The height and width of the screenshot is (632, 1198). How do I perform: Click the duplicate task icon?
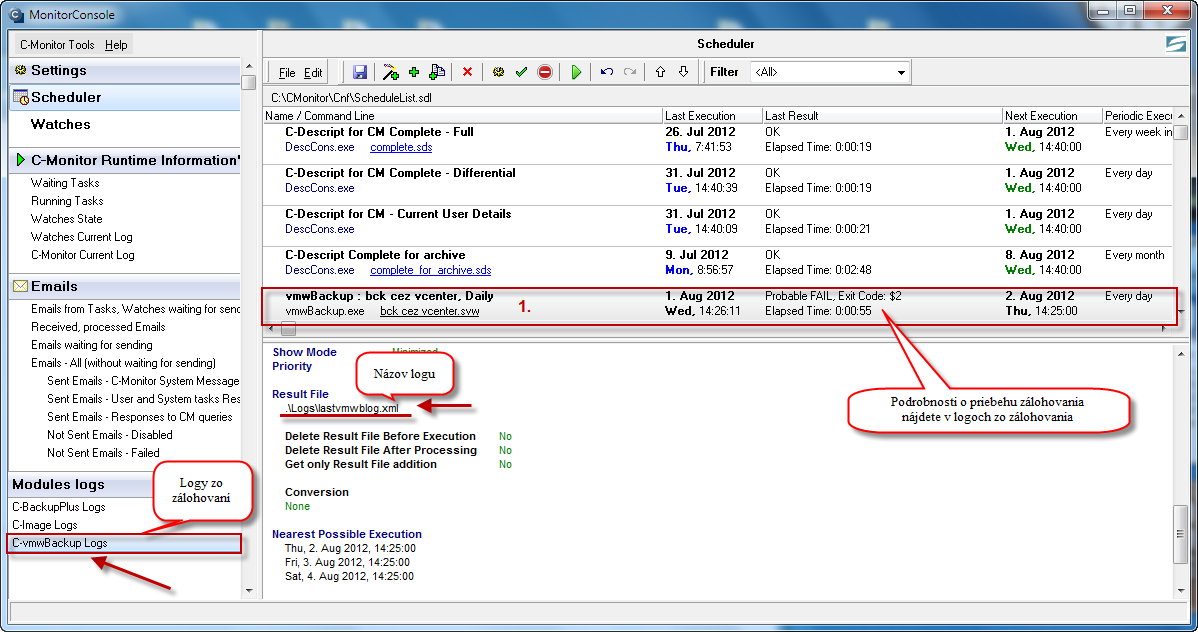pos(437,72)
